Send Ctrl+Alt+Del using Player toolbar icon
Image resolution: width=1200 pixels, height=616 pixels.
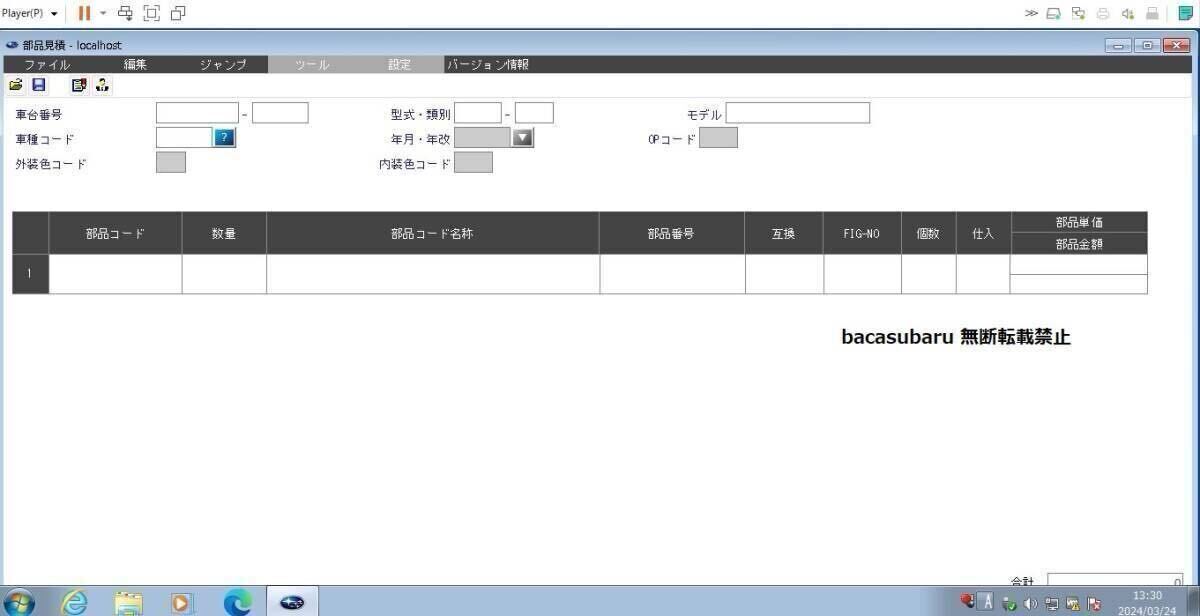pos(126,13)
